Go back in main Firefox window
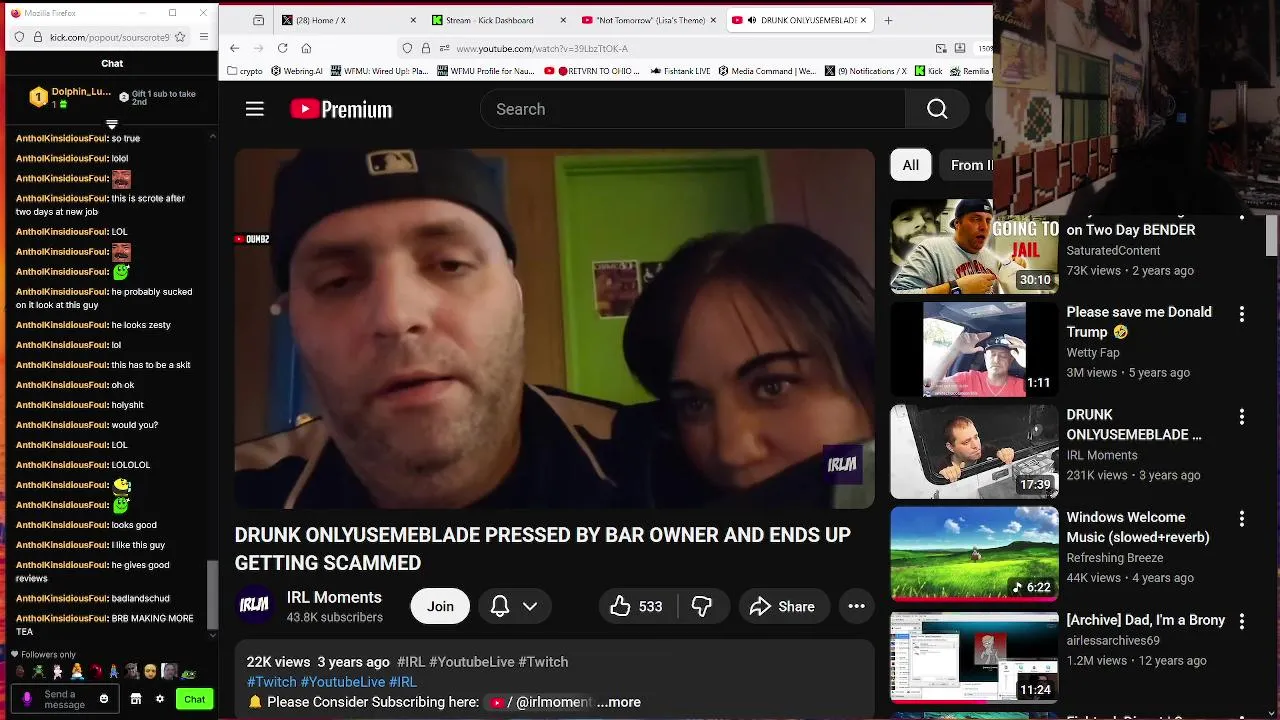The image size is (1280, 720). 234,48
